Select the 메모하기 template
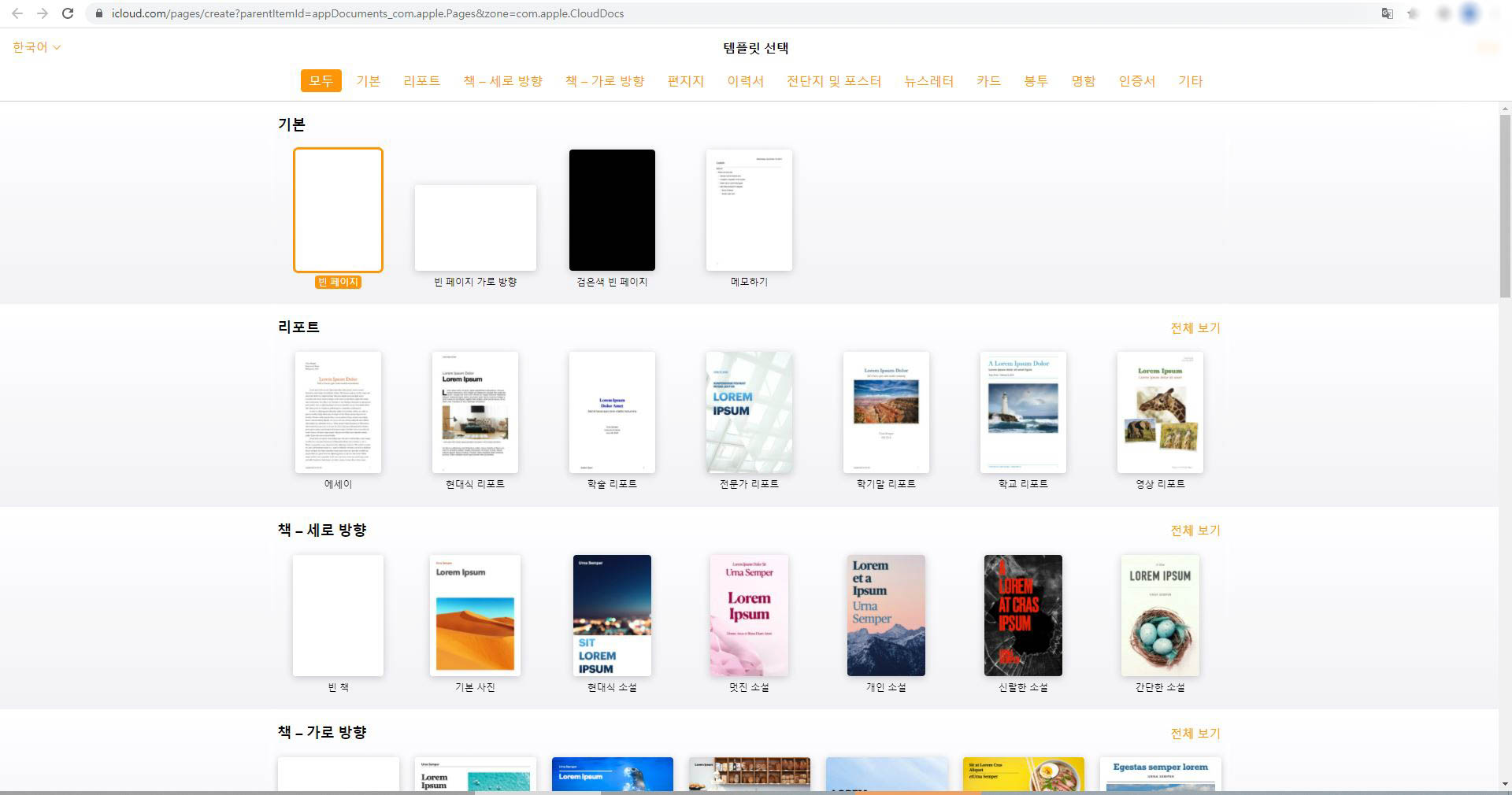 (x=749, y=210)
